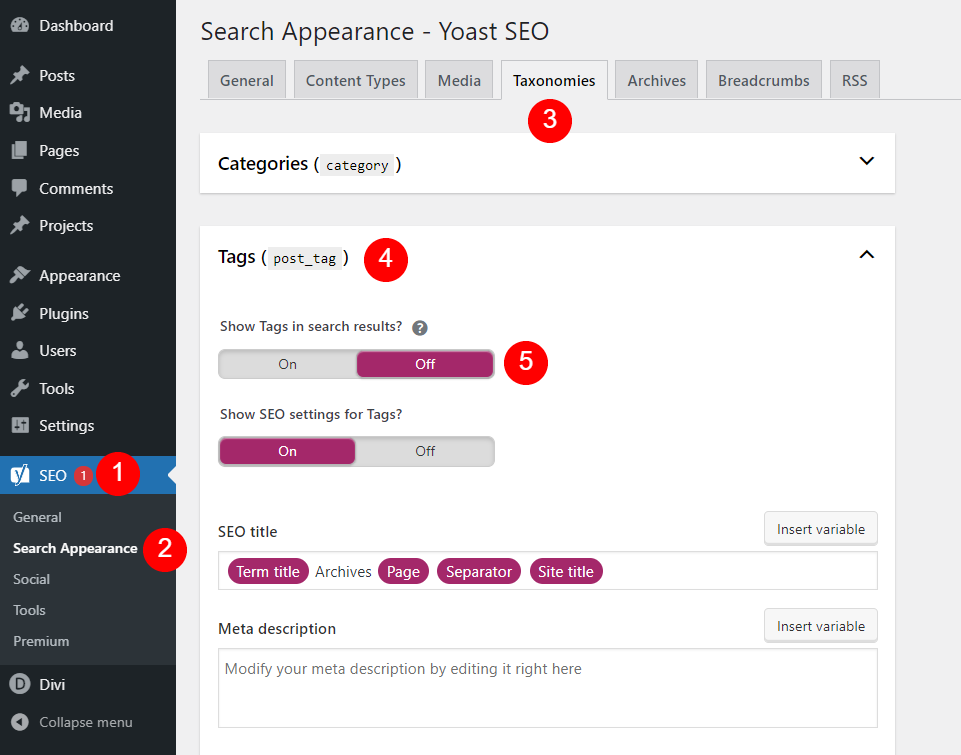Click the Plugins plug icon
961x755 pixels.
(20, 313)
